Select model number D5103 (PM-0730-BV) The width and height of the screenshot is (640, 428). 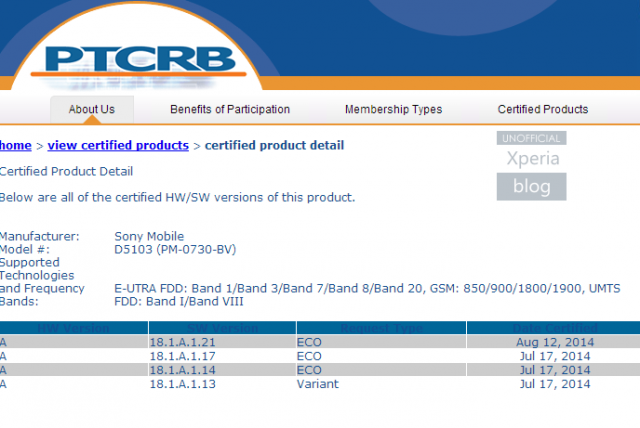pyautogui.click(x=175, y=249)
